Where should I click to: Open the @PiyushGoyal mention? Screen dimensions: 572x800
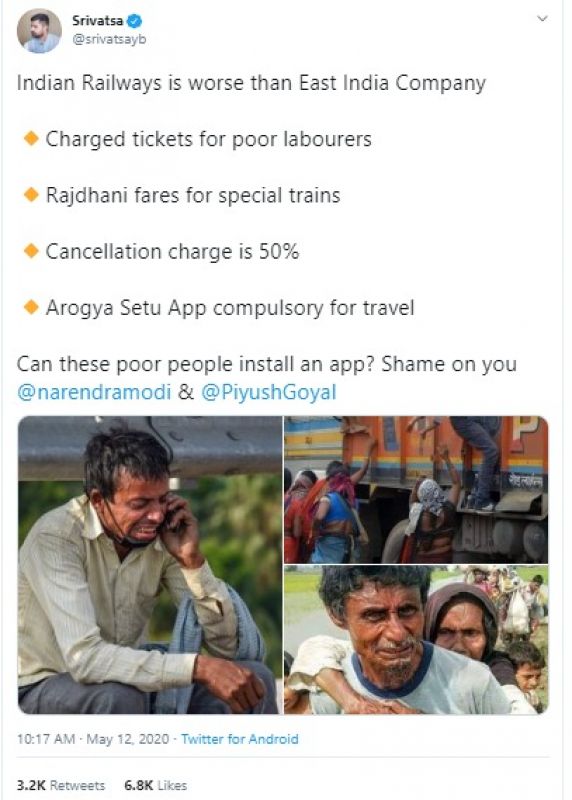click(269, 392)
